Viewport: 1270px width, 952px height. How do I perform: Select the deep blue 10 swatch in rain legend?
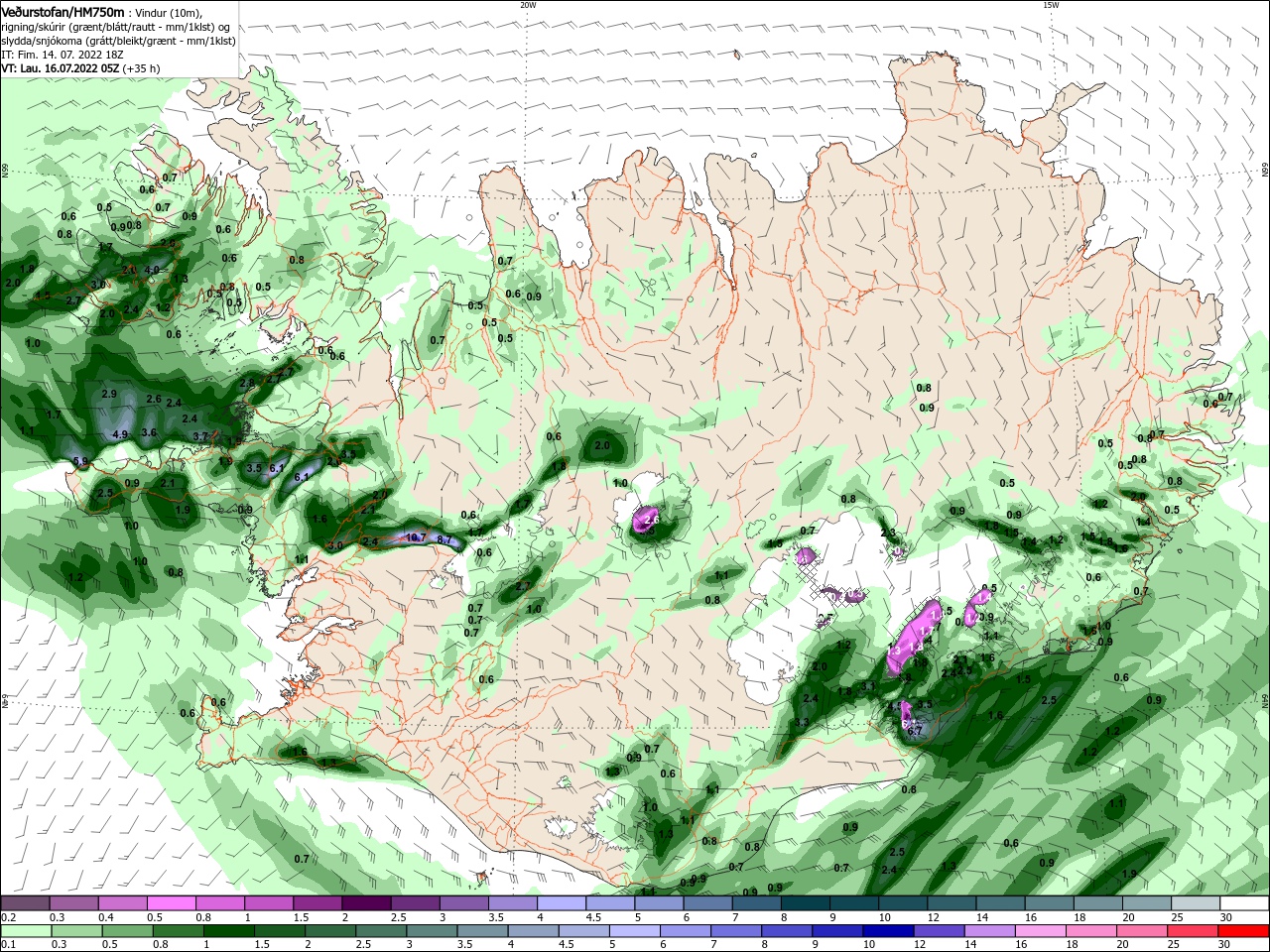pos(888,930)
